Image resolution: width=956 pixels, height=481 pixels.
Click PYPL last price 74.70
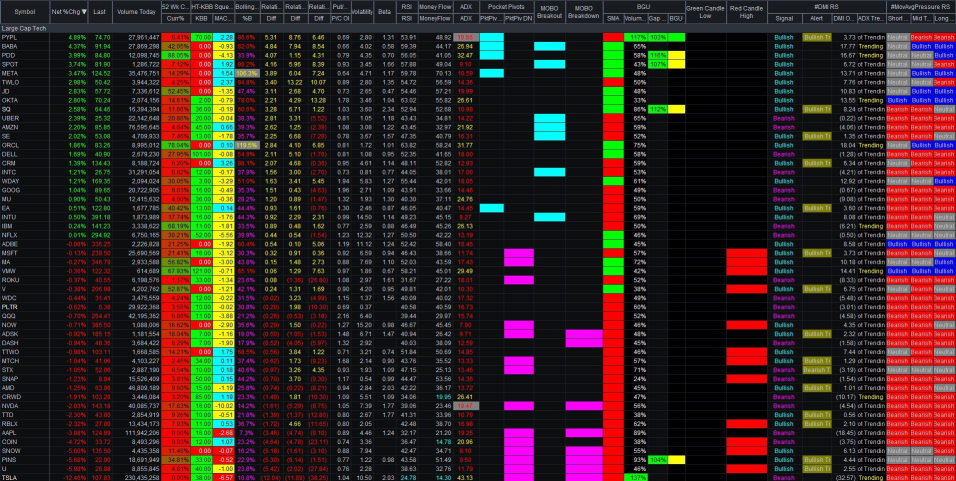(100, 38)
